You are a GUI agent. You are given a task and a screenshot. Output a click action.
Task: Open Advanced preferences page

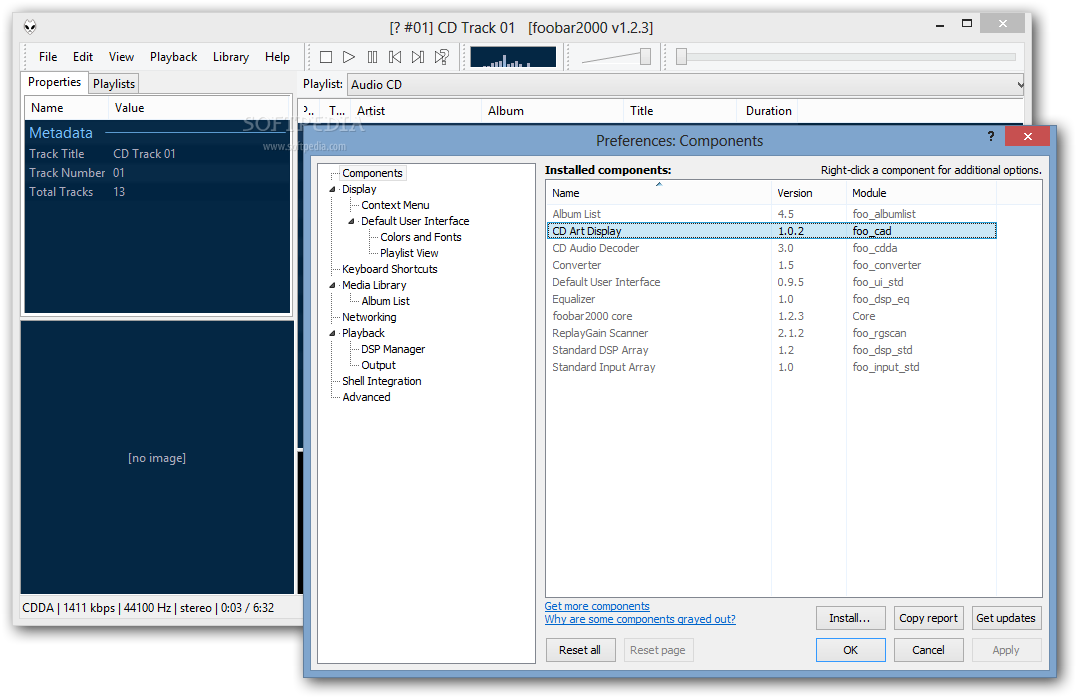366,397
